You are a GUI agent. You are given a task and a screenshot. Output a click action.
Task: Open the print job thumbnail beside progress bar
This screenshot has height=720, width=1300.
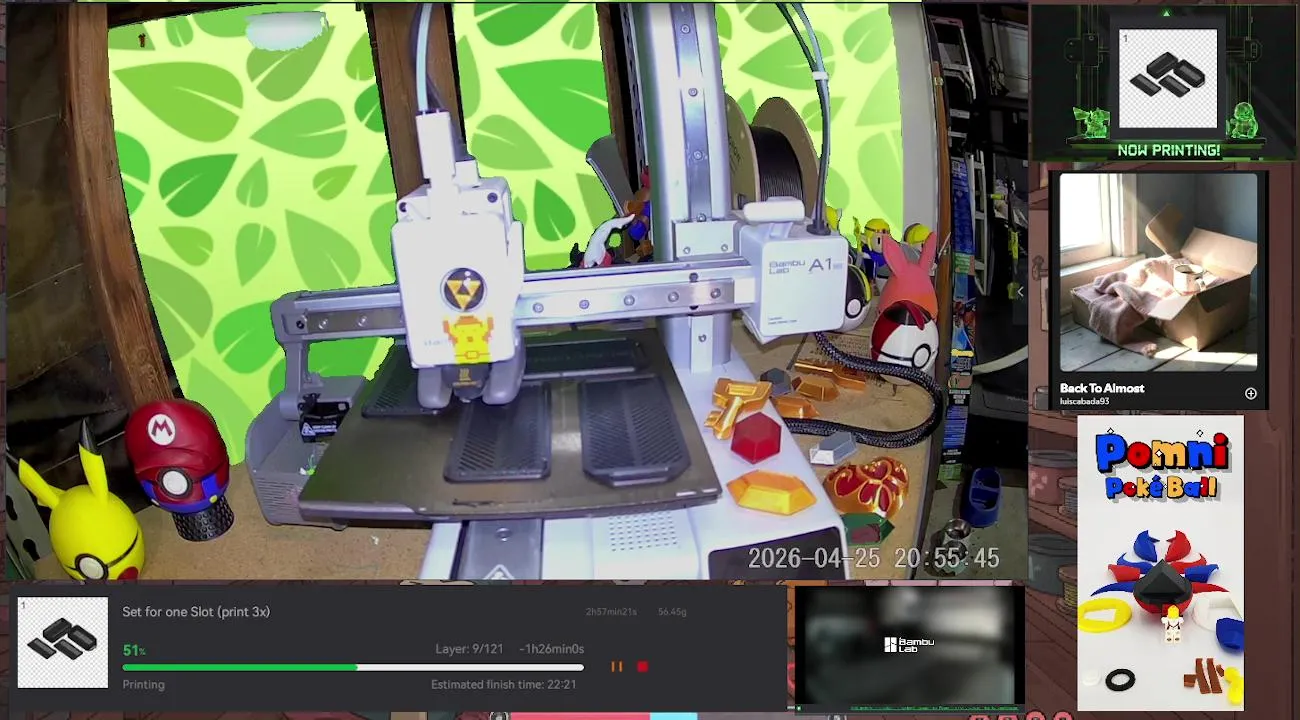click(x=63, y=642)
